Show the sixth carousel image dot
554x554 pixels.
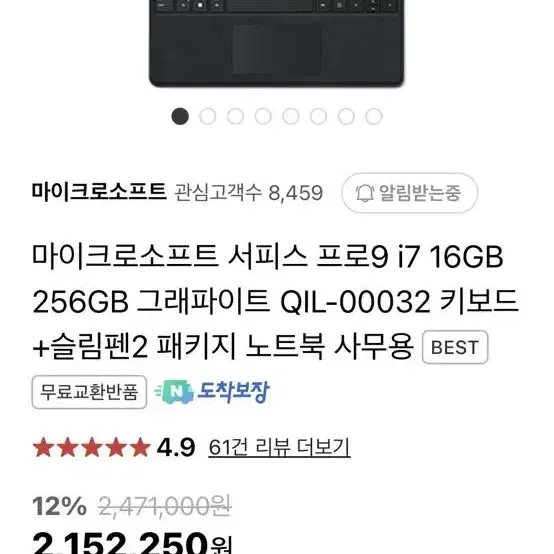tap(318, 116)
